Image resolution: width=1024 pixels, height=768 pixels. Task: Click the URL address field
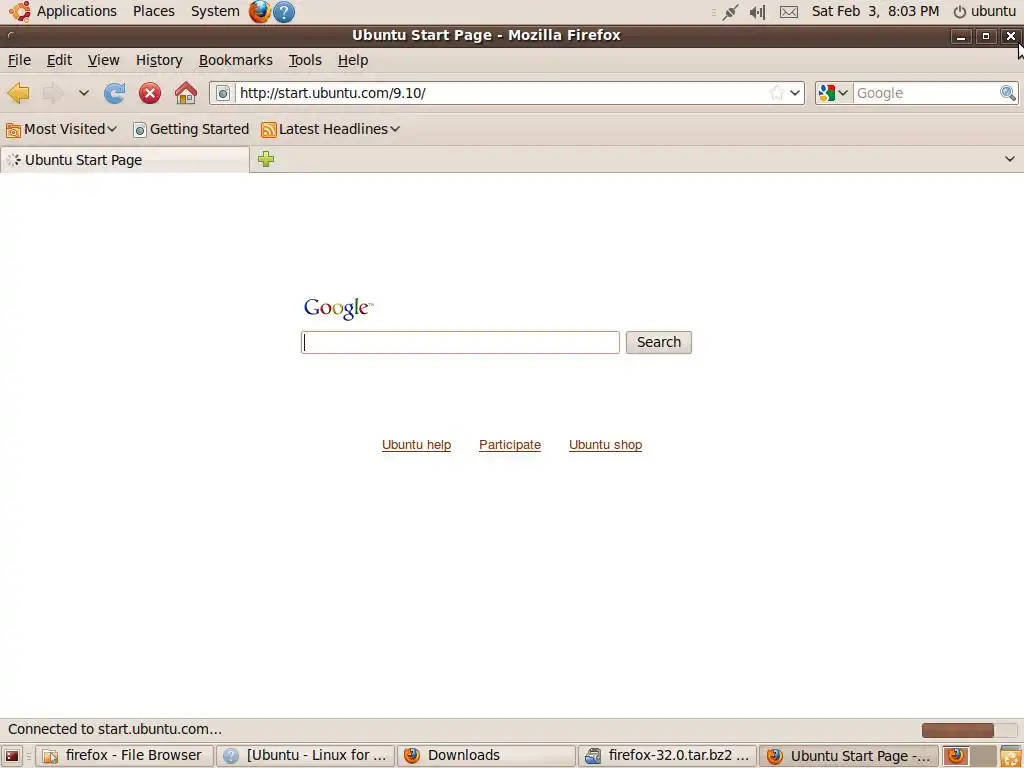502,93
